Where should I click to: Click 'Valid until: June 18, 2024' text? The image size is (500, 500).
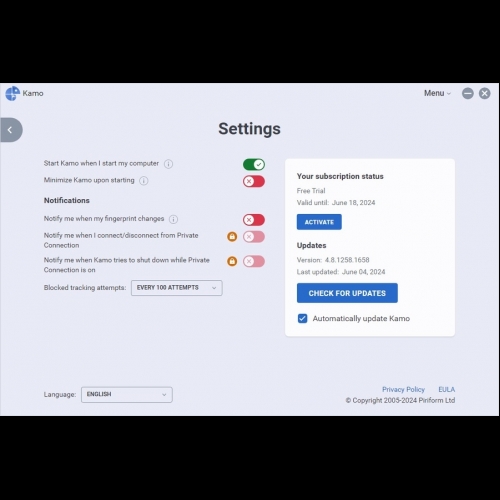[336, 203]
